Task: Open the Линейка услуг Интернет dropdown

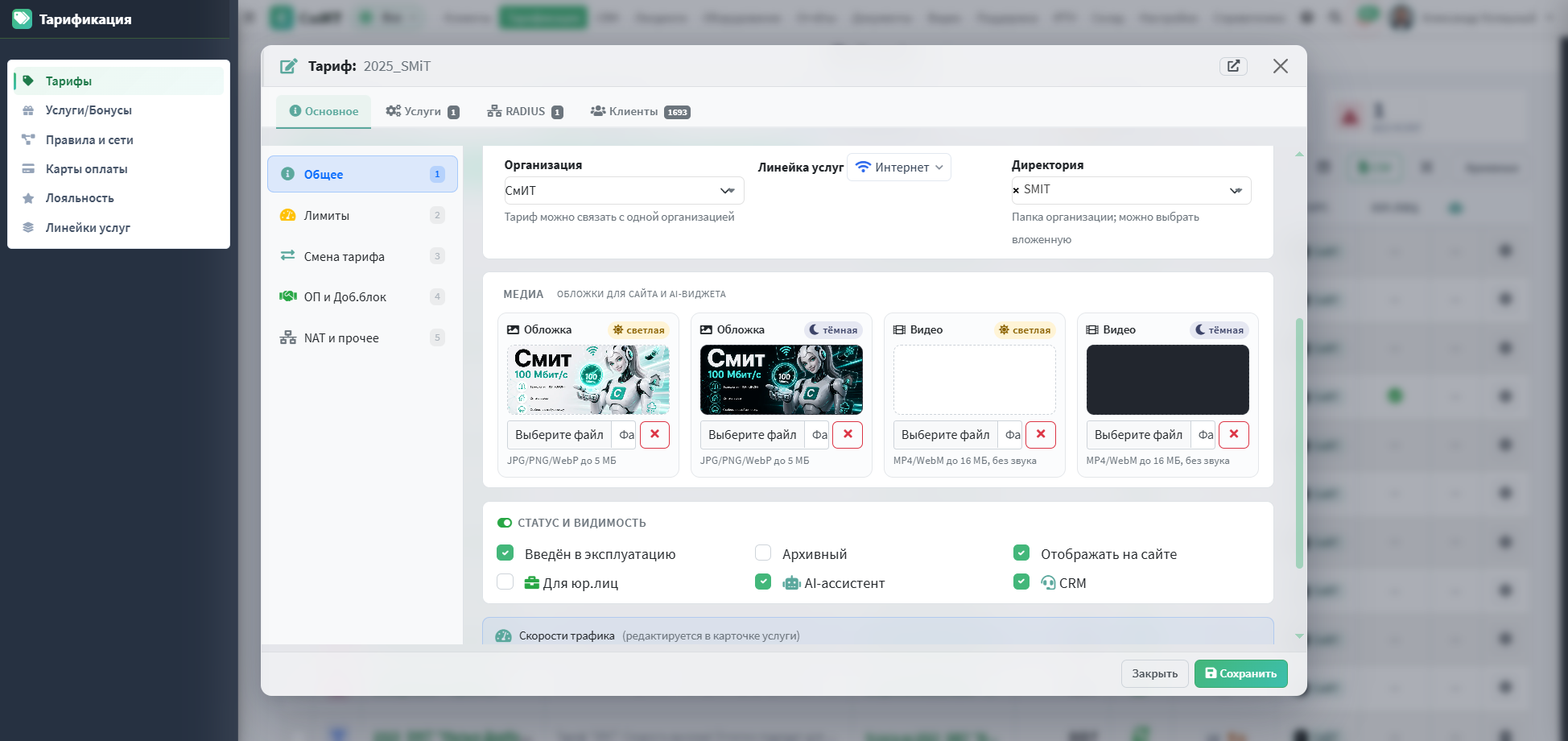Action: [x=899, y=168]
